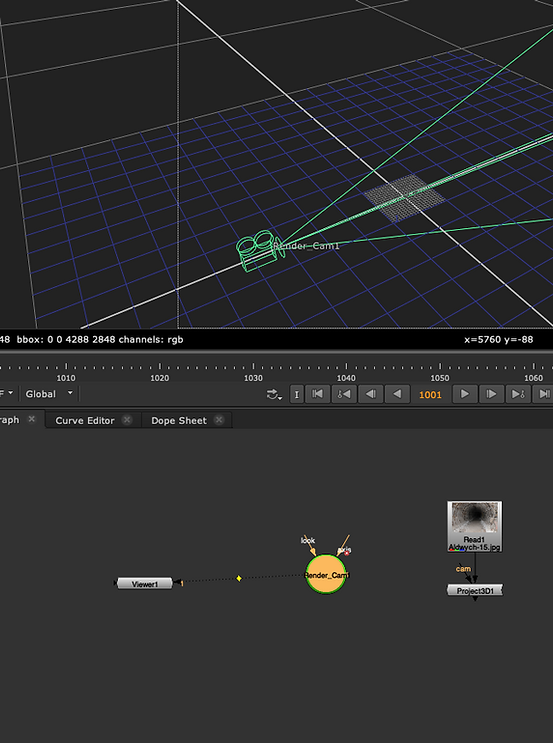Click frame 1060 on the timeline ruler
The height and width of the screenshot is (743, 553).
pyautogui.click(x=534, y=378)
